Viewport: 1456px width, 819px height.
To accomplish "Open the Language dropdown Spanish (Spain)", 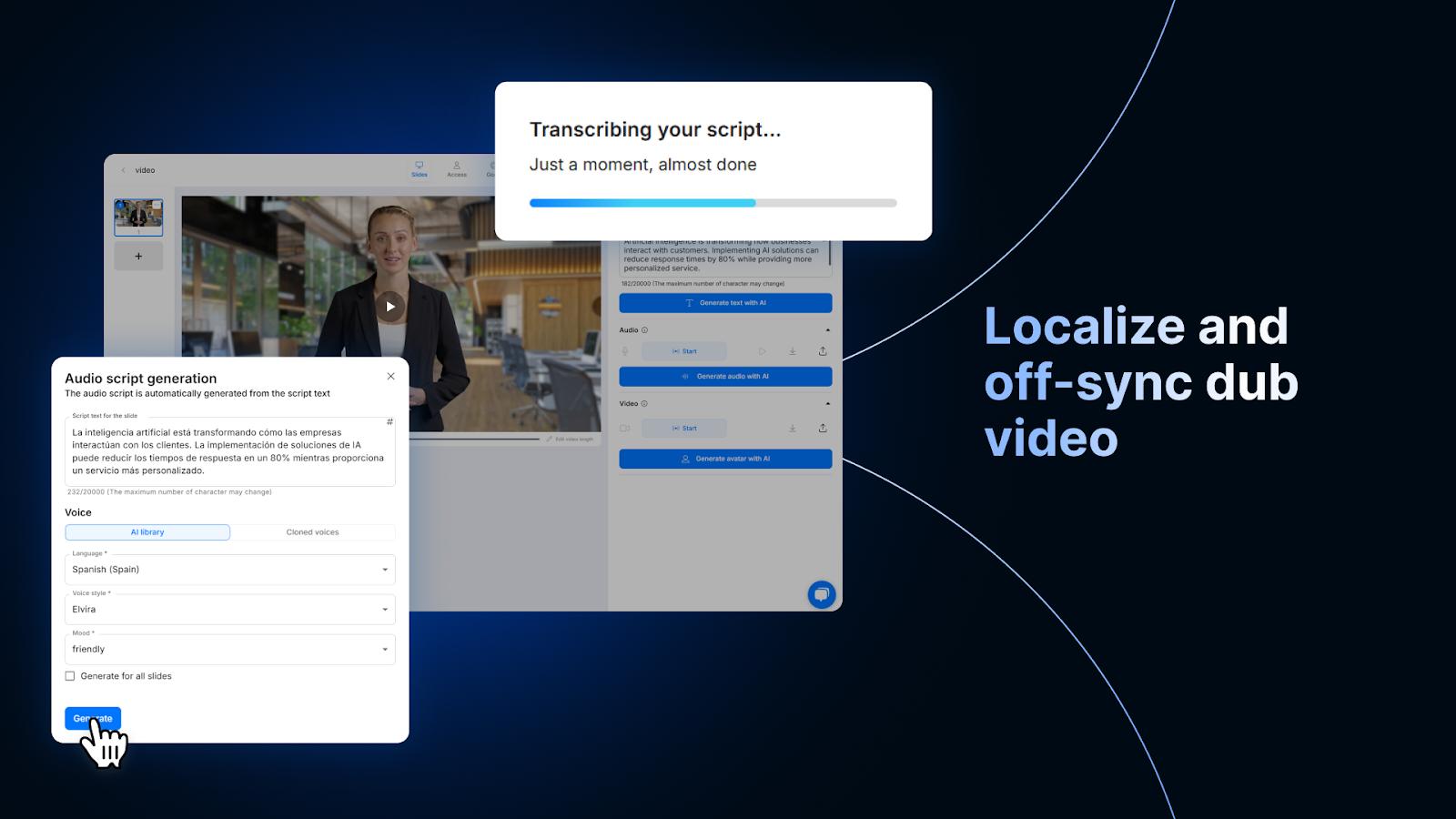I will pyautogui.click(x=230, y=570).
